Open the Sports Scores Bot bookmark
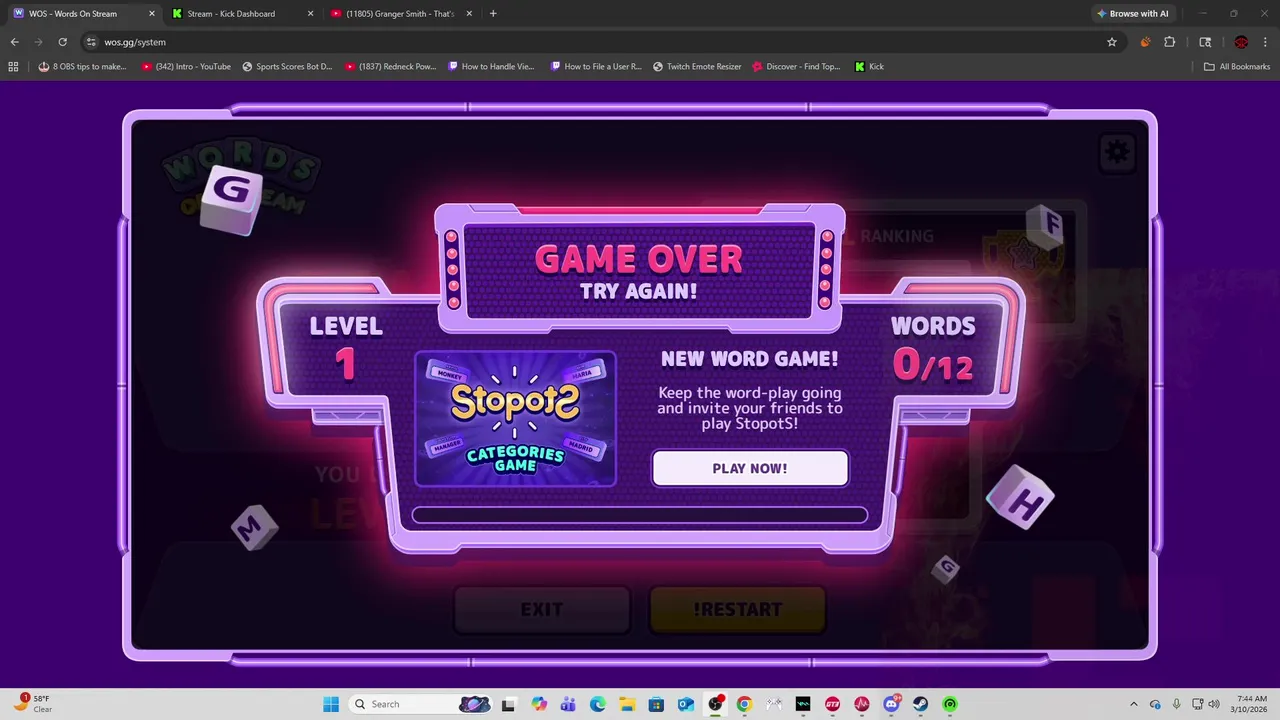 (x=287, y=67)
